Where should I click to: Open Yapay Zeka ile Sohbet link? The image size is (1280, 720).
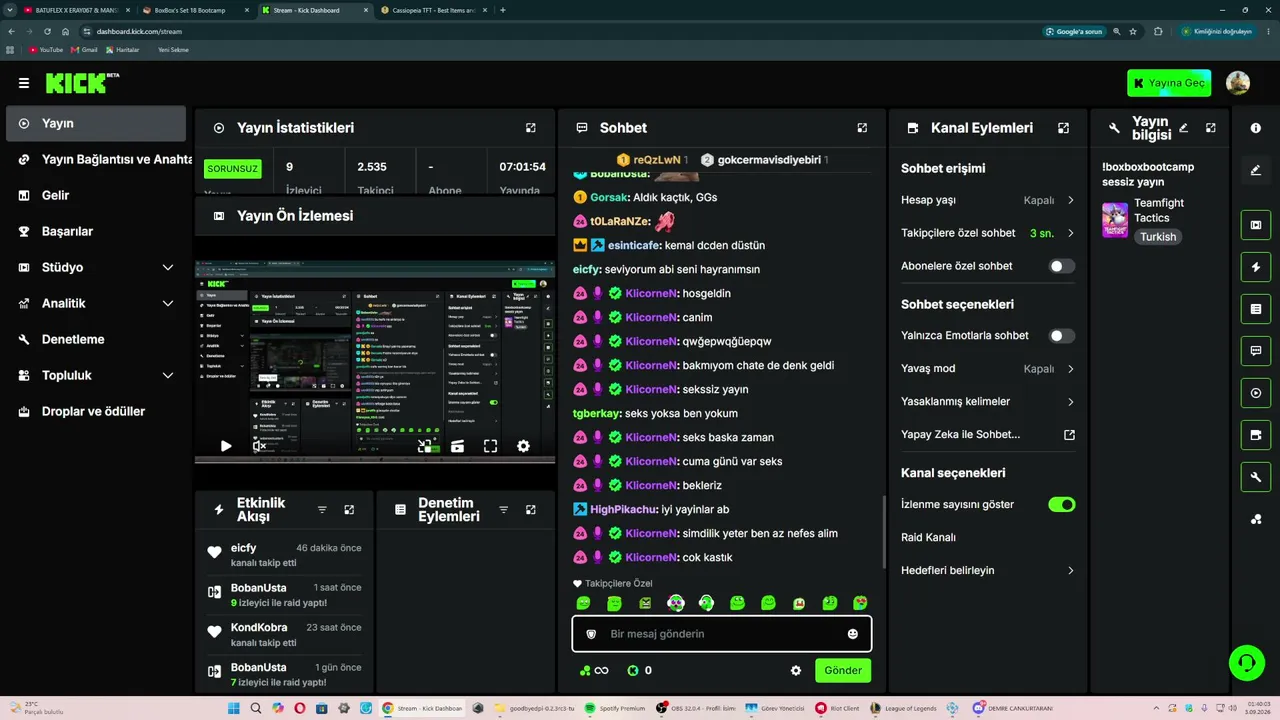988,435
